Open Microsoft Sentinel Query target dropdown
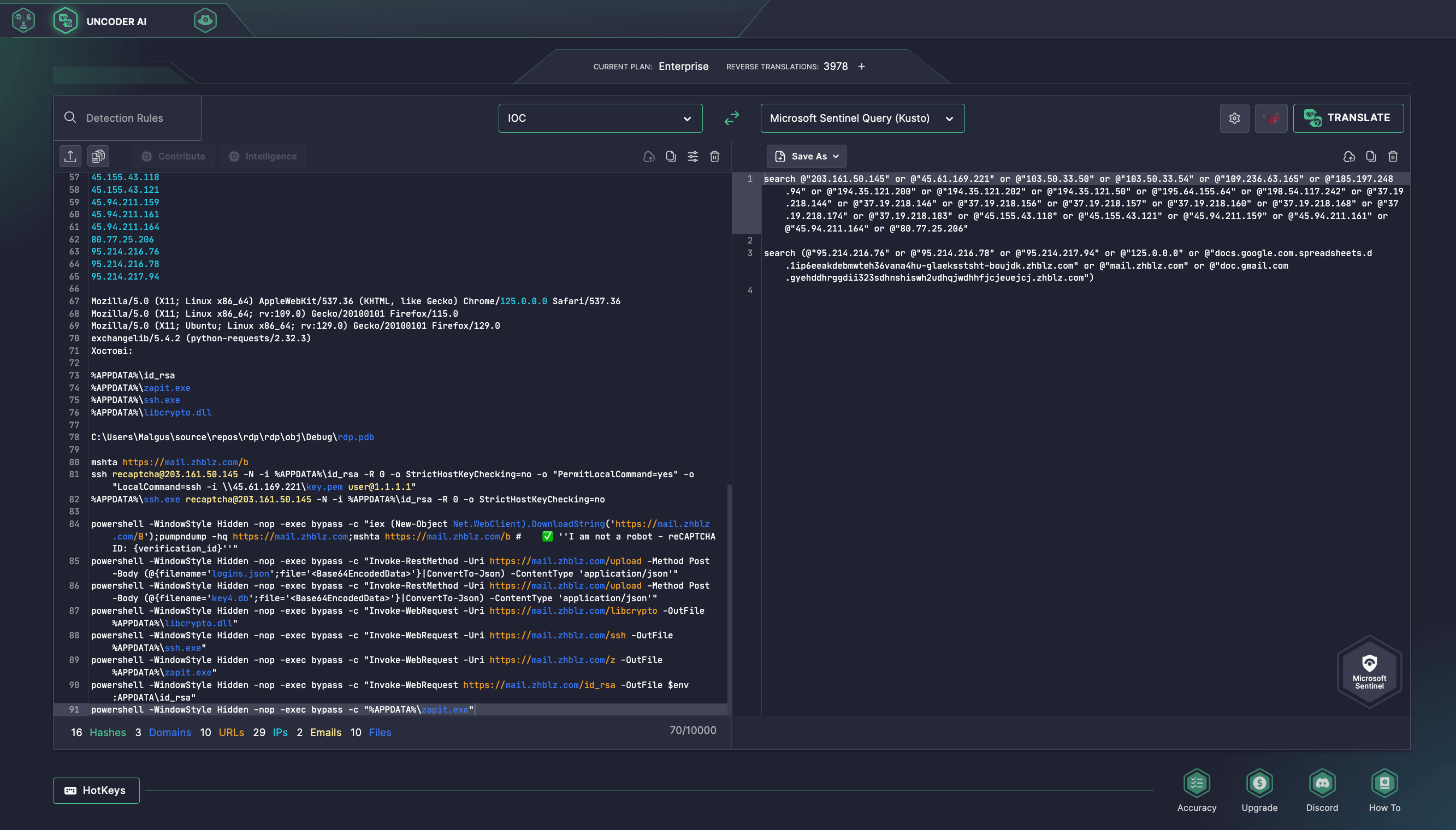The height and width of the screenshot is (830, 1456). tap(862, 118)
